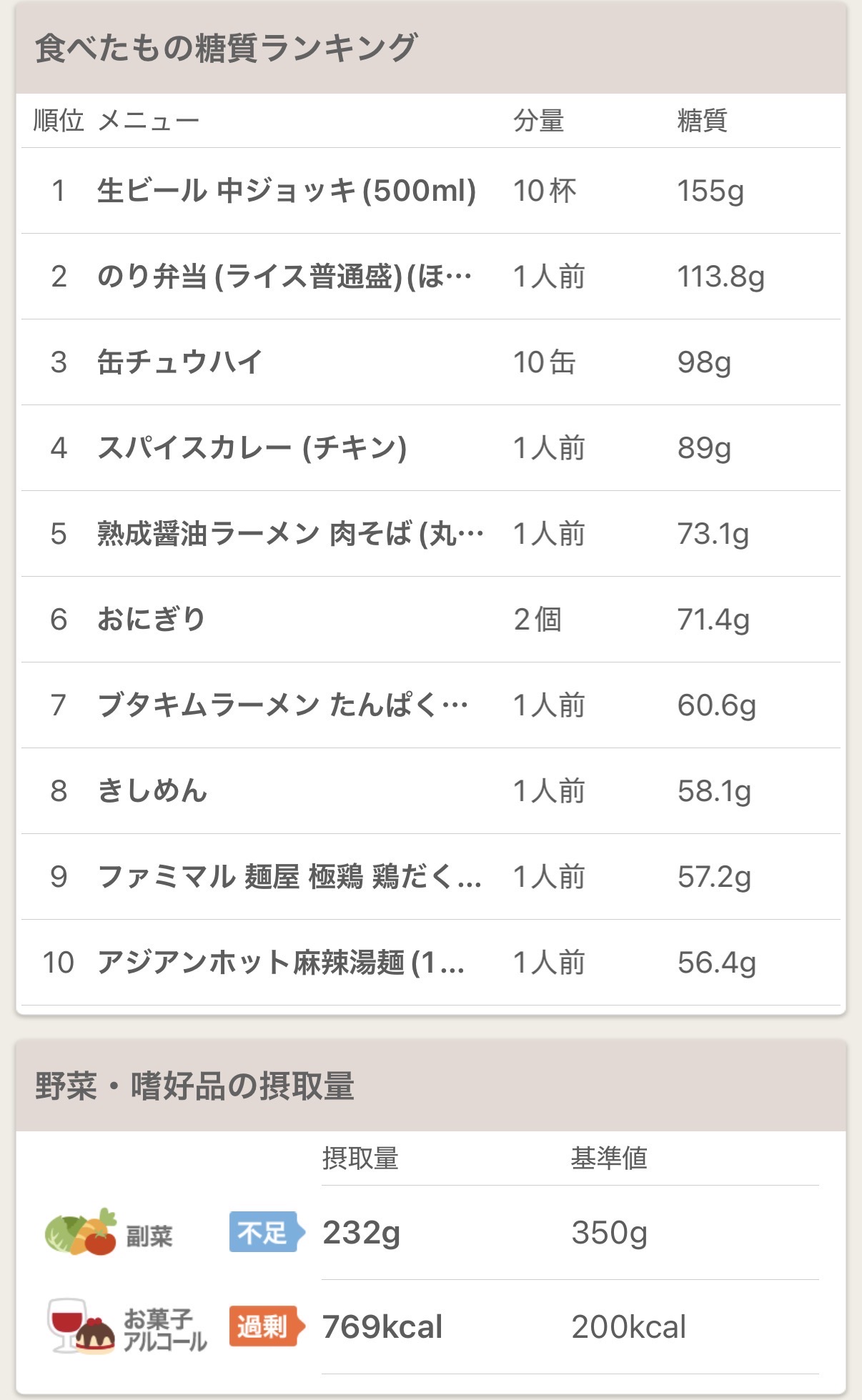Select the 缶チュウハイ menu item

[x=180, y=362]
